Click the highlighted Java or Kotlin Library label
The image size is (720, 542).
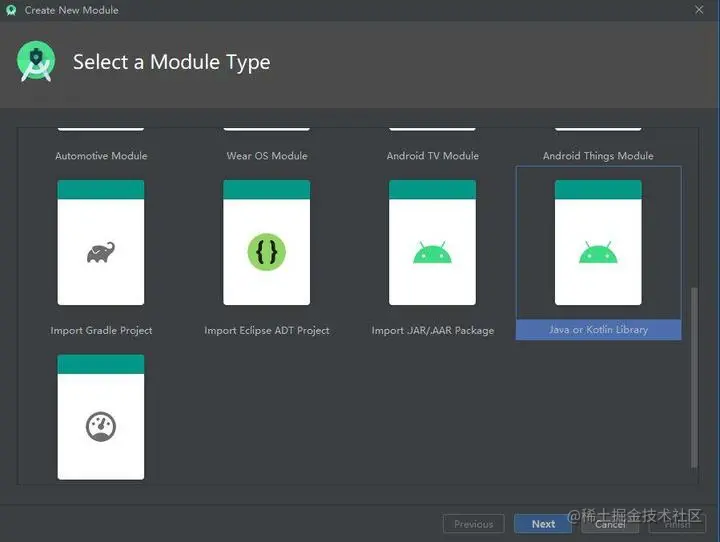[x=598, y=330]
